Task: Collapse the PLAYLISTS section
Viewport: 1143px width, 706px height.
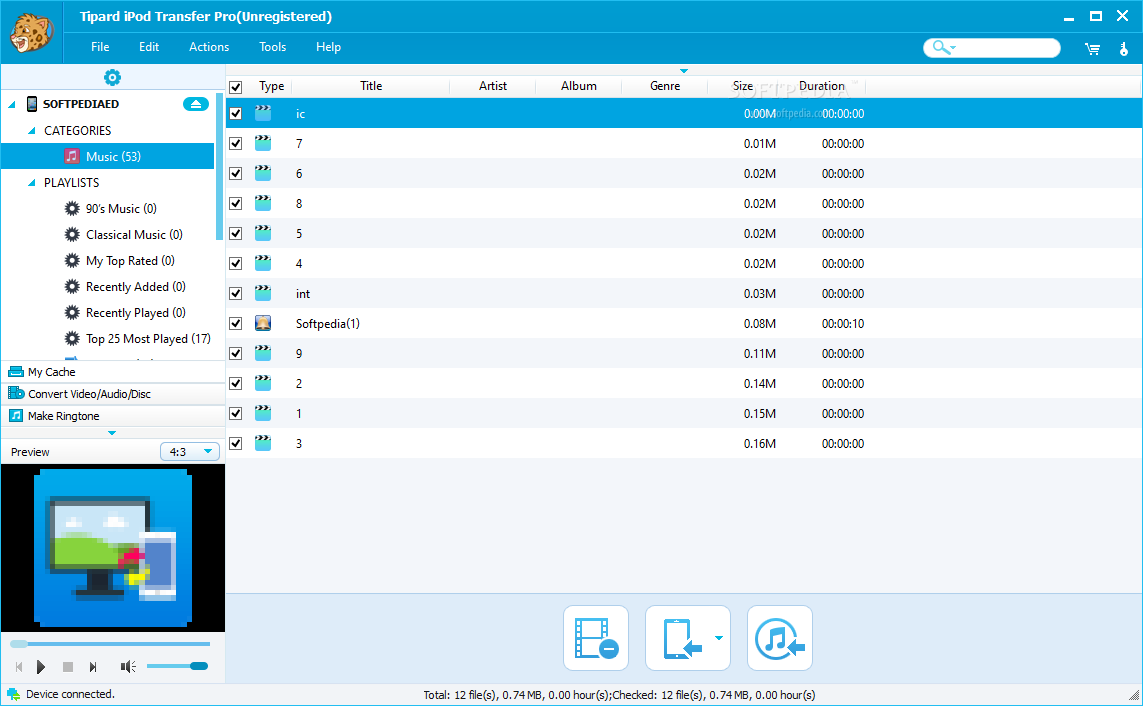Action: tap(31, 183)
